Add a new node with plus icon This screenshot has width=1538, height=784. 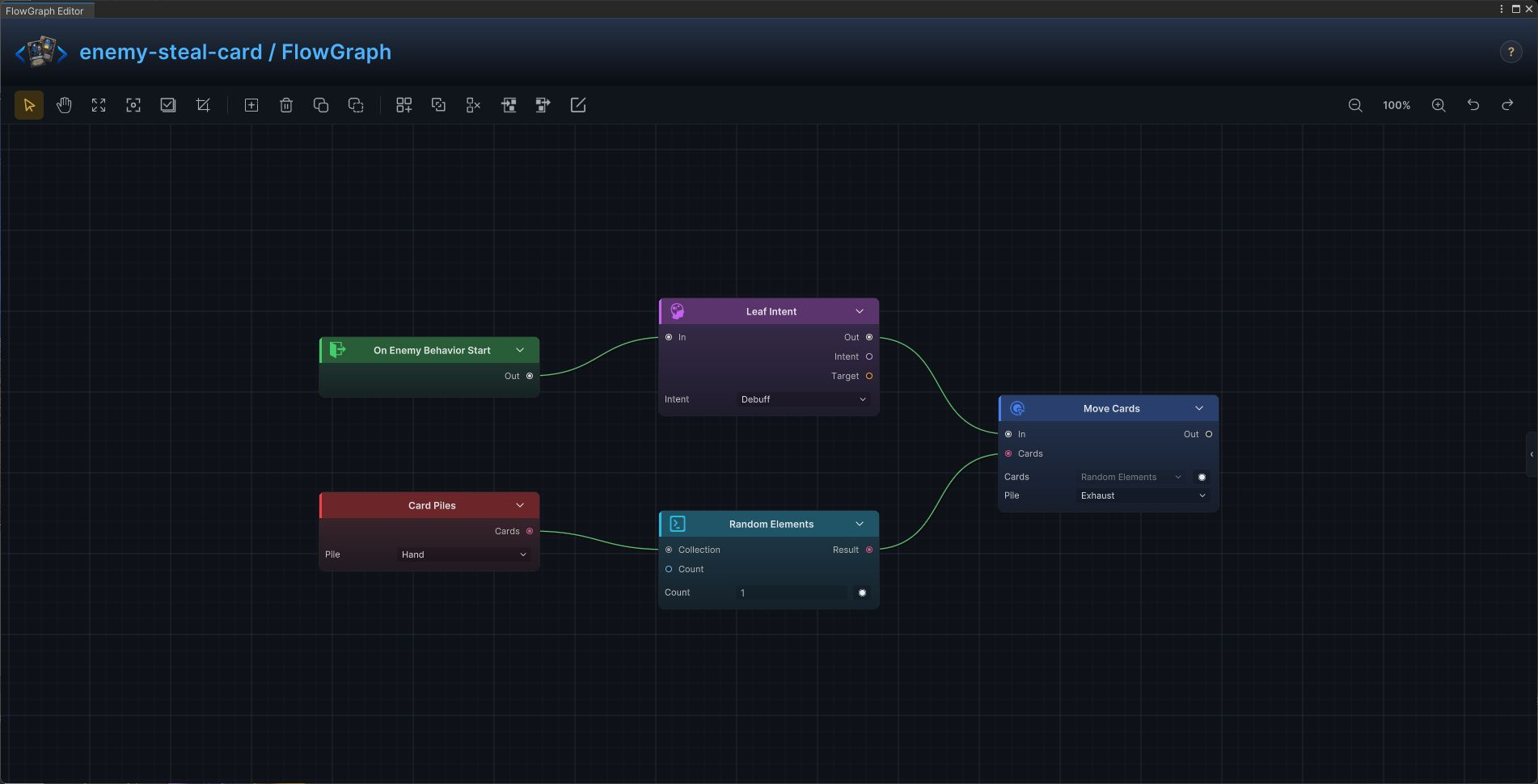tap(251, 105)
